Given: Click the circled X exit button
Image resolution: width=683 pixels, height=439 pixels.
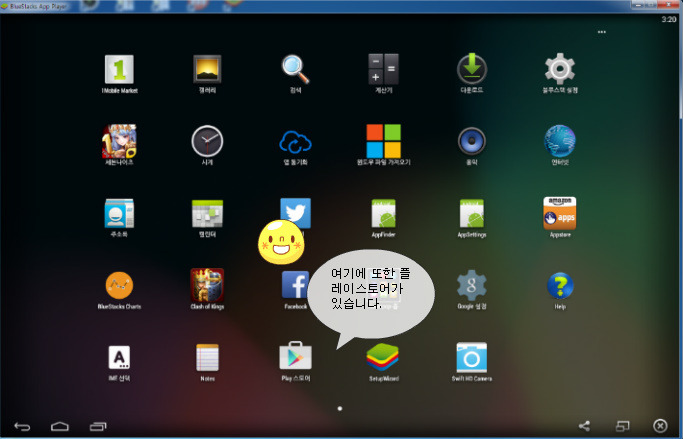Looking at the screenshot, I should tap(660, 425).
